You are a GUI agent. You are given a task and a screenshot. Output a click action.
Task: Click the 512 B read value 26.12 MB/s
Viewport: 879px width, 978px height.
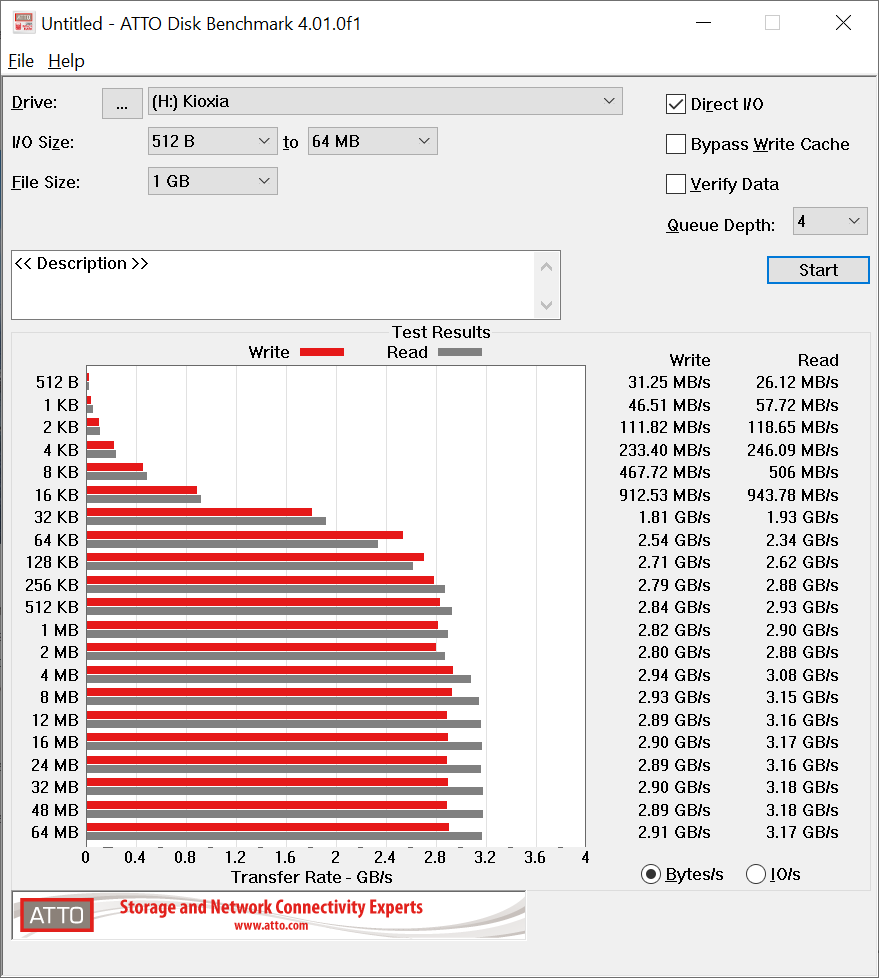click(x=797, y=382)
